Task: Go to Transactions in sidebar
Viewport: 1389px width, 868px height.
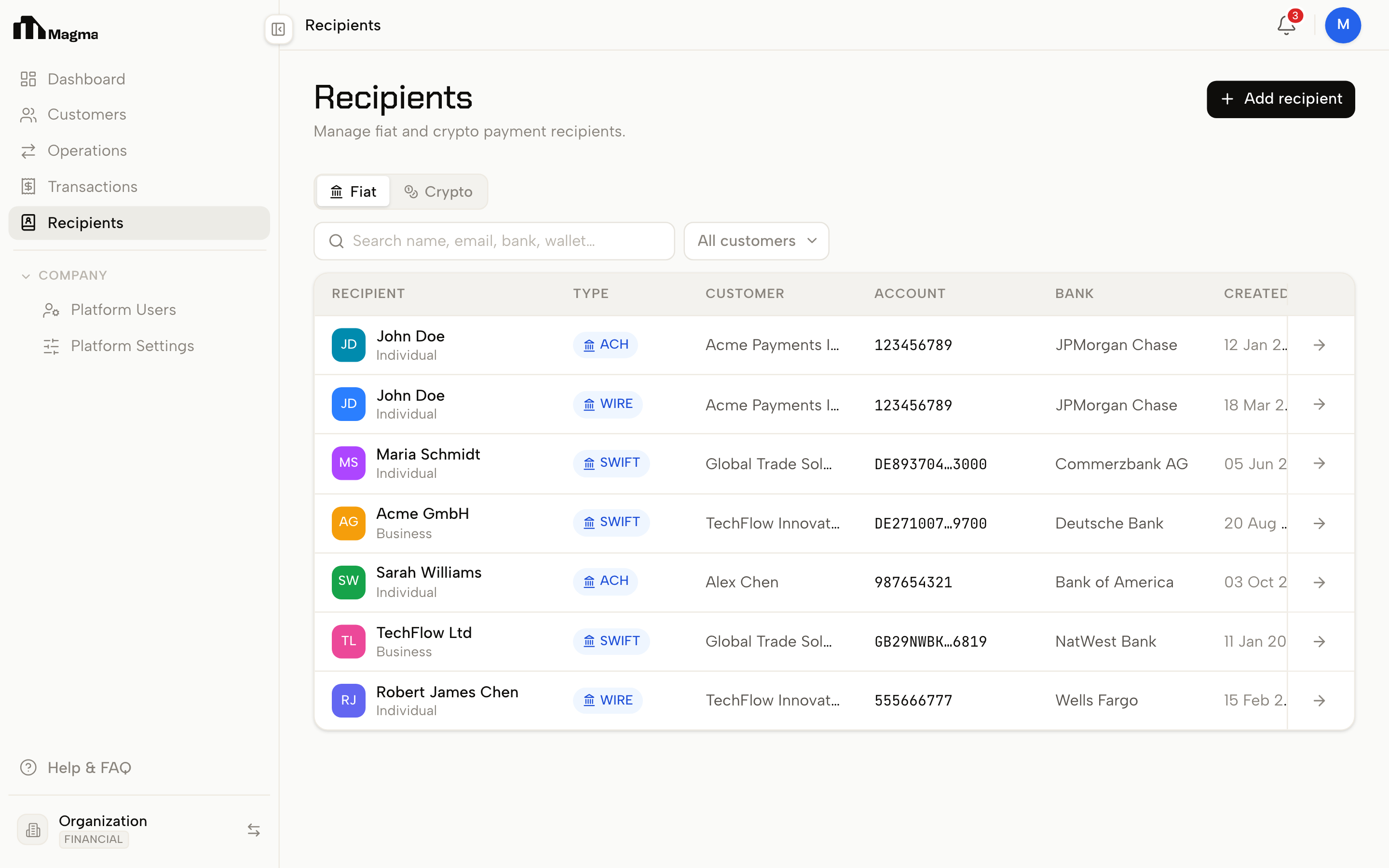Action: (x=139, y=187)
